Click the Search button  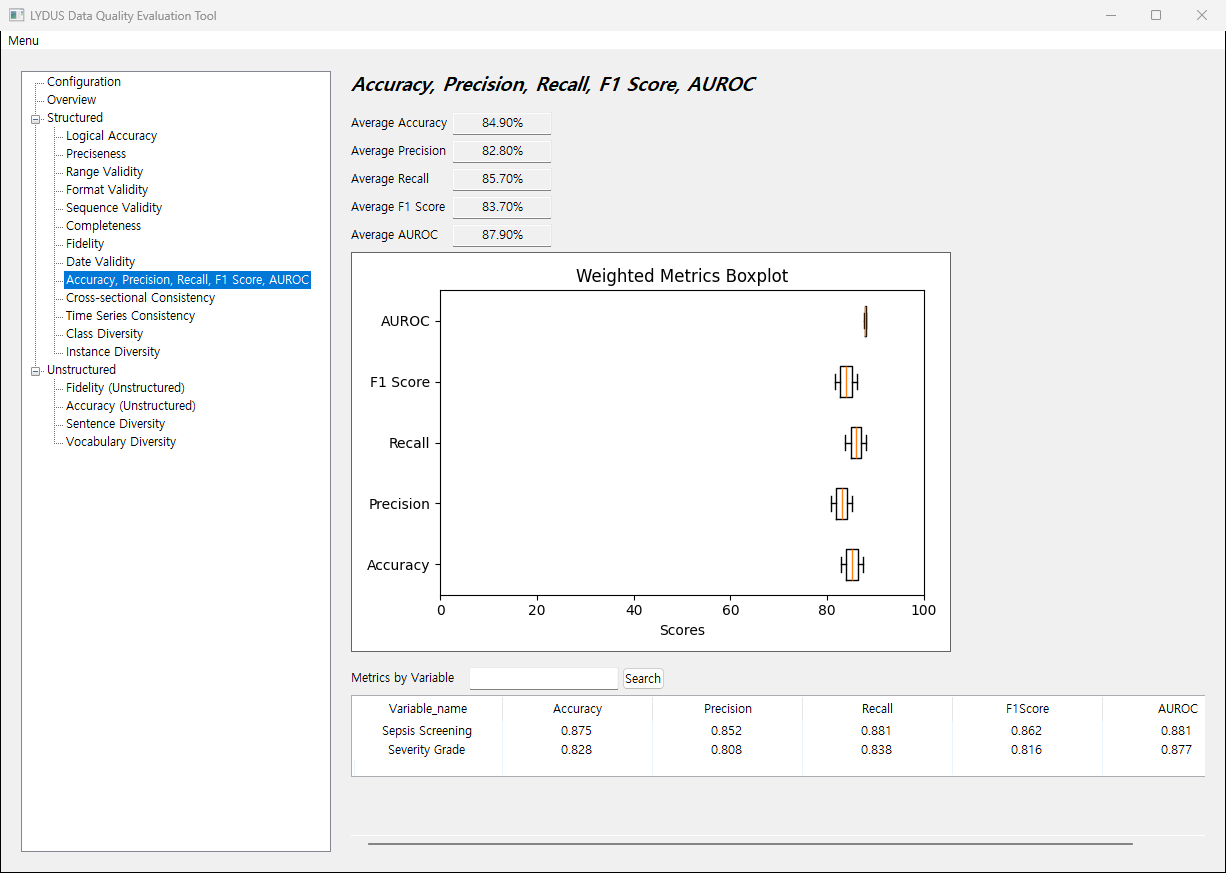tap(643, 678)
